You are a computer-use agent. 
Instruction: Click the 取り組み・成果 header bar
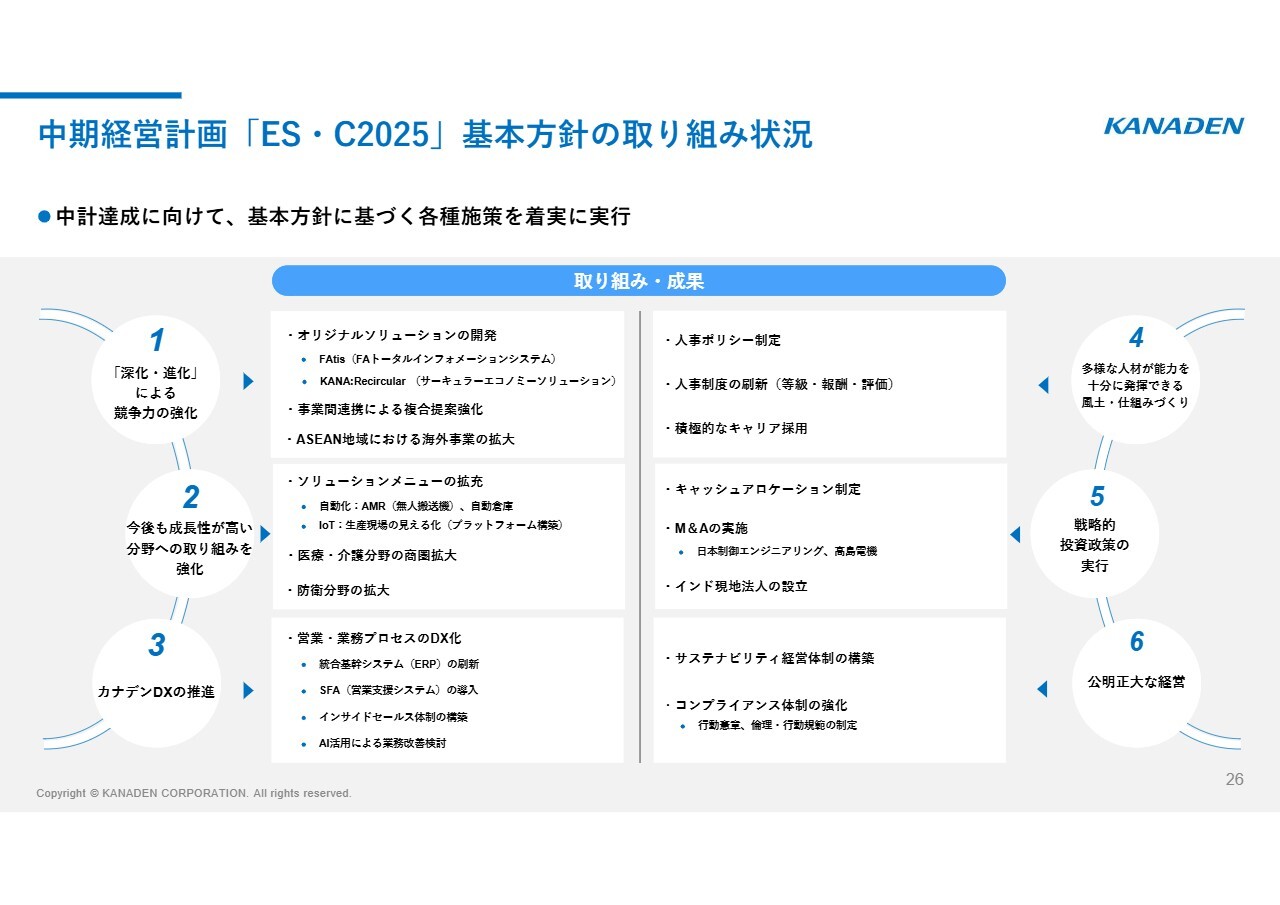click(x=638, y=281)
